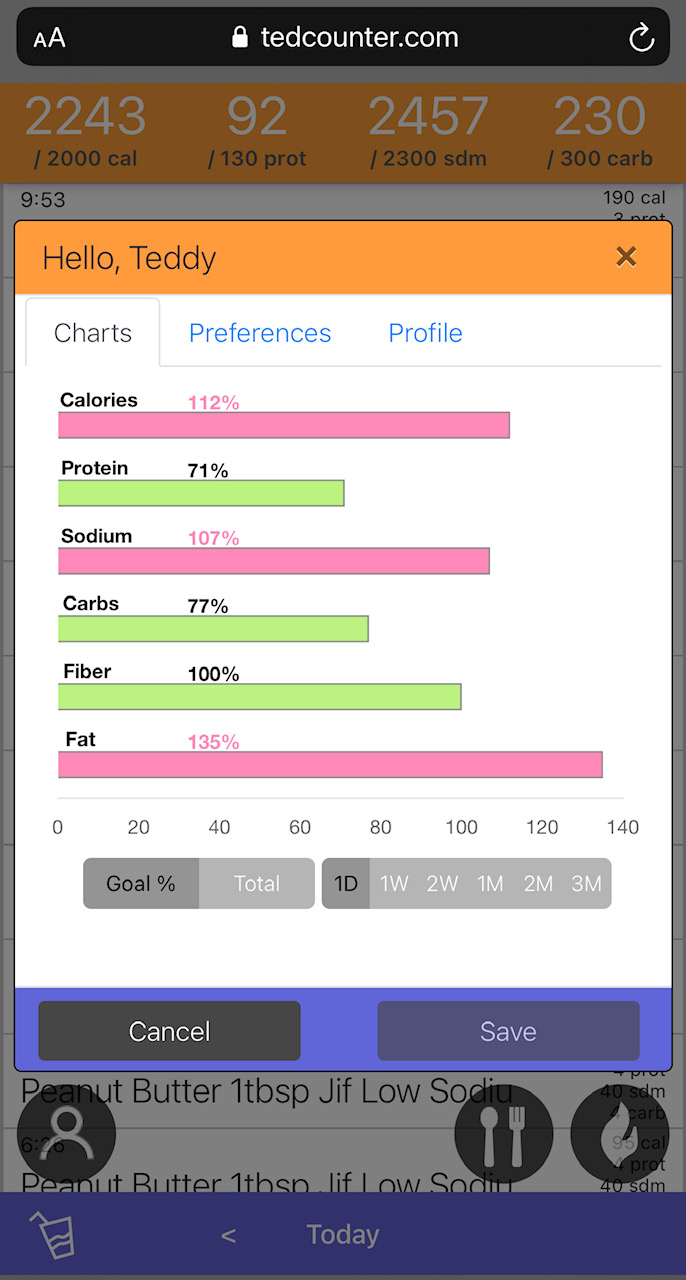686x1280 pixels.
Task: Open the Safari text size menu
Action: click(x=49, y=38)
